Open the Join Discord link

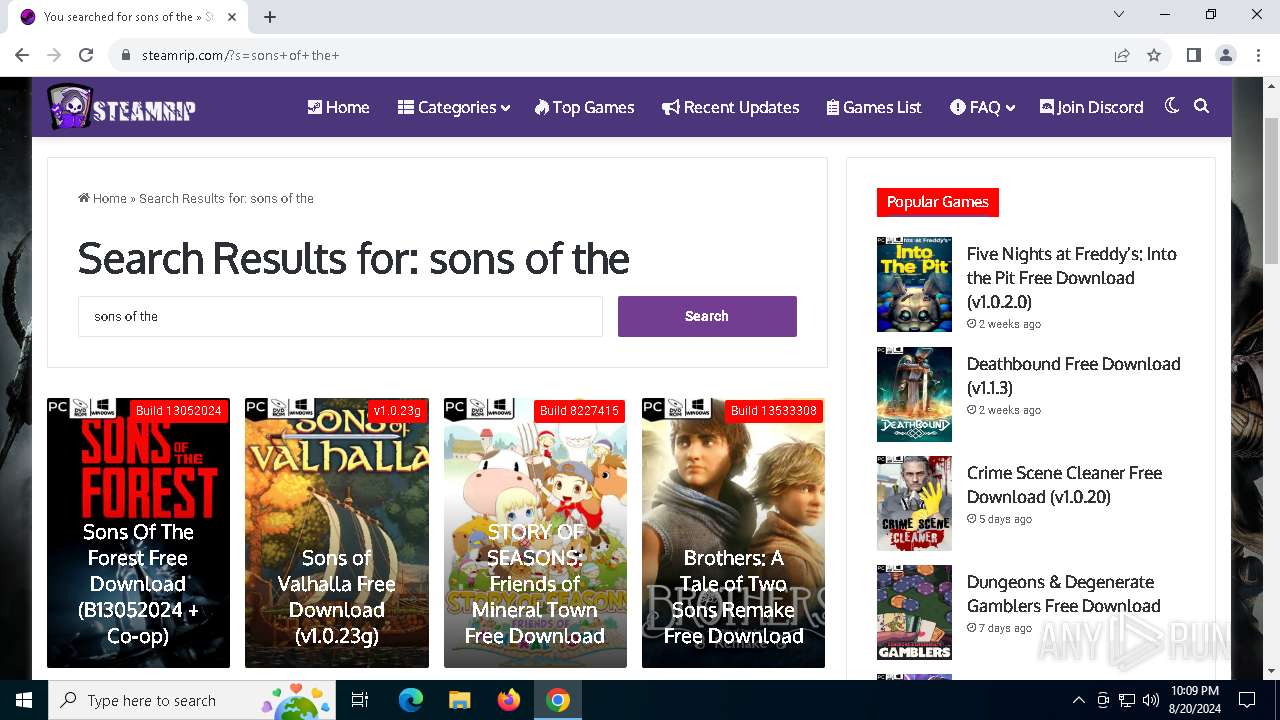1091,107
